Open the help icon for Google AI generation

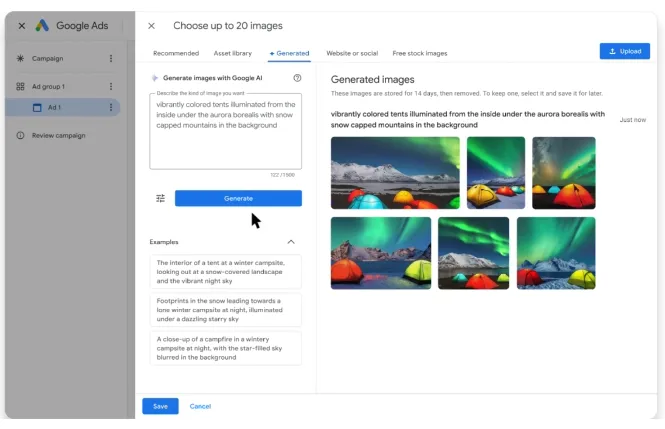(x=297, y=78)
